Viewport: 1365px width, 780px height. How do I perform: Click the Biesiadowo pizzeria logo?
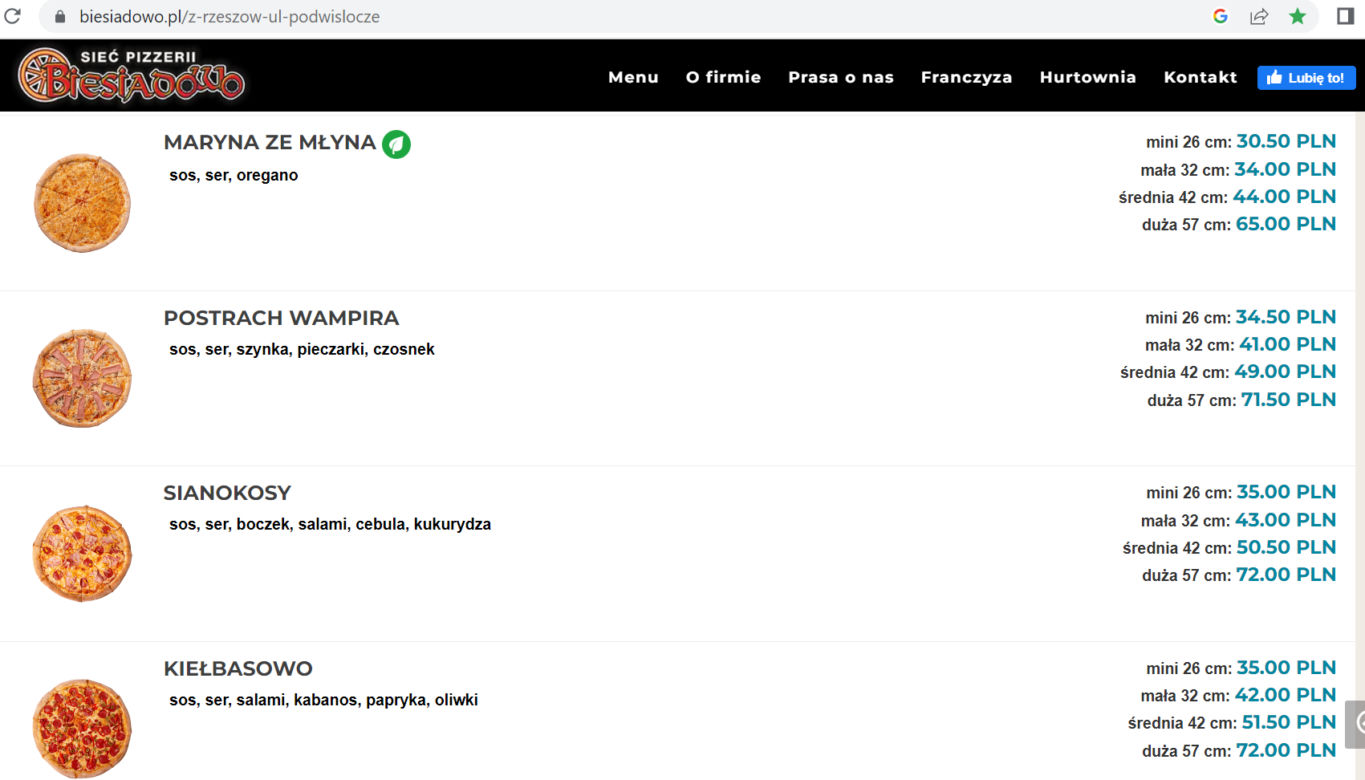131,75
